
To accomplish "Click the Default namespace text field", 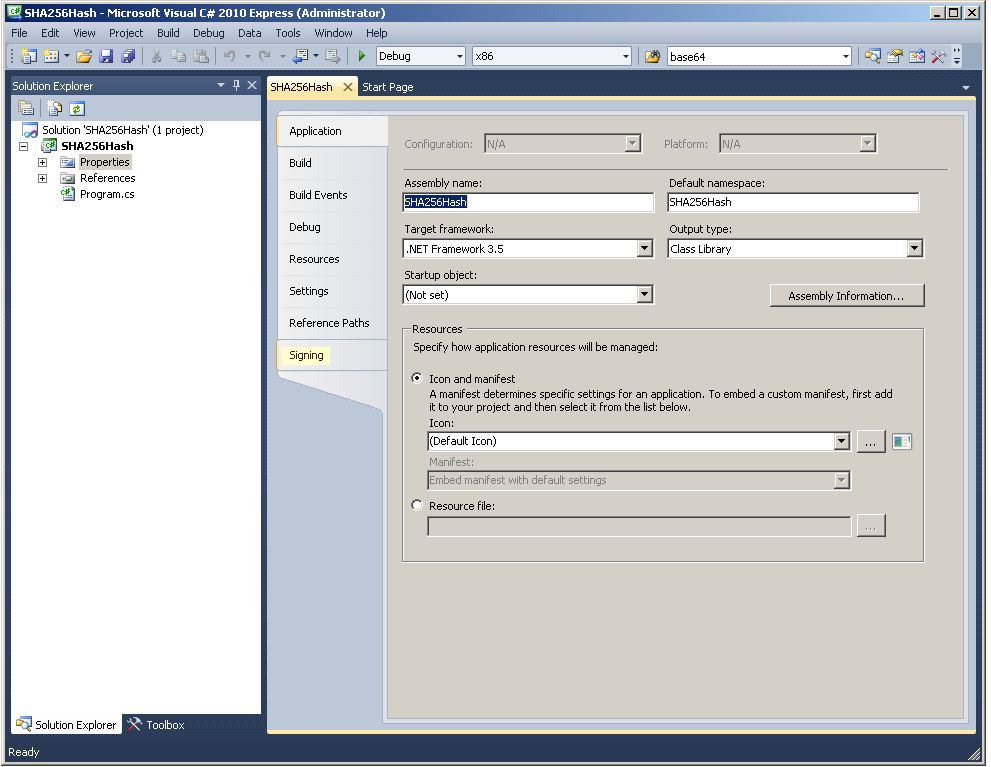I will pyautogui.click(x=792, y=202).
